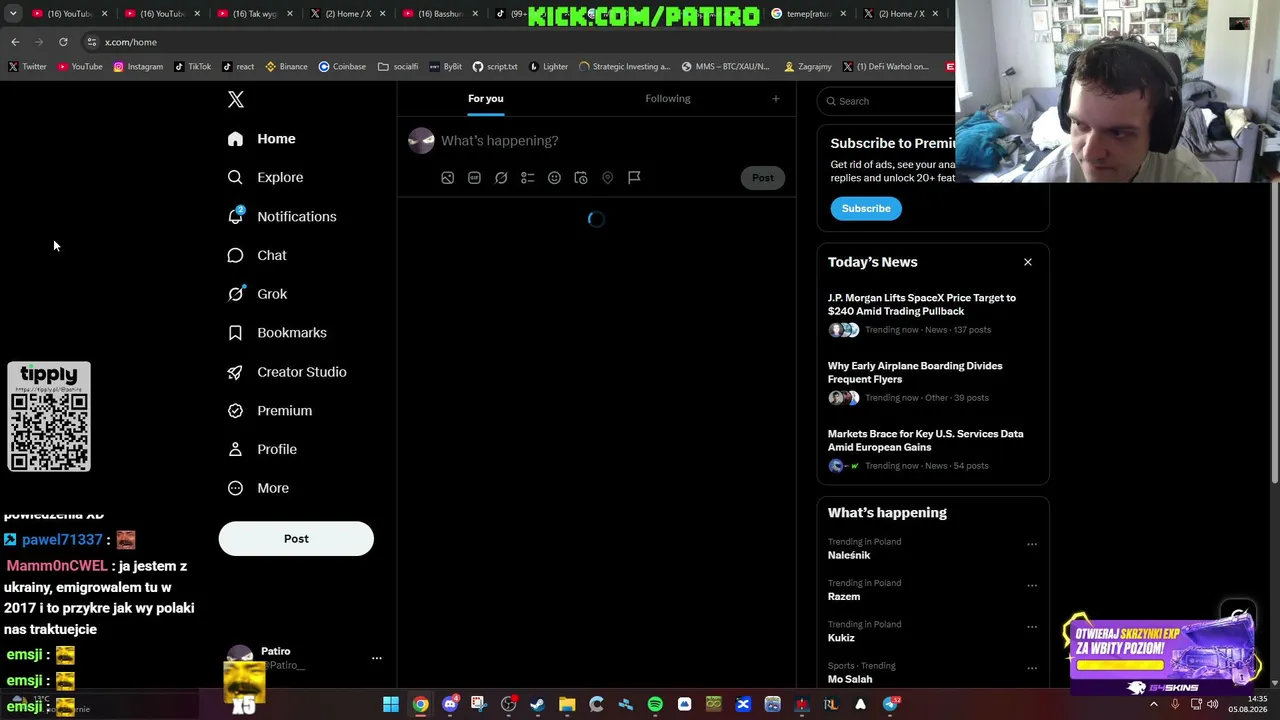Screen dimensions: 1280x720
Task: Reload the page with the refresh icon
Action: (x=63, y=42)
